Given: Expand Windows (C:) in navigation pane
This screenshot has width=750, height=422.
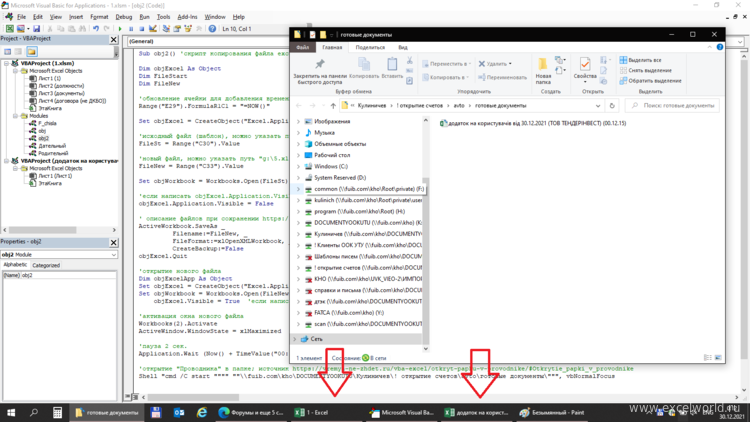Looking at the screenshot, I should tap(298, 167).
